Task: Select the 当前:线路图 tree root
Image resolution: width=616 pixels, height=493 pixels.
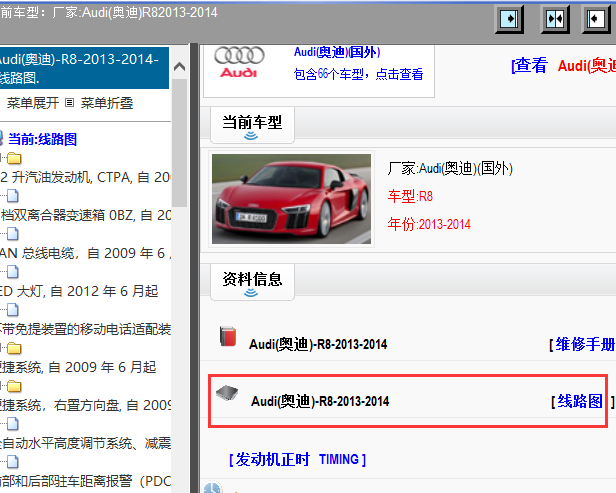Action: pyautogui.click(x=42, y=139)
